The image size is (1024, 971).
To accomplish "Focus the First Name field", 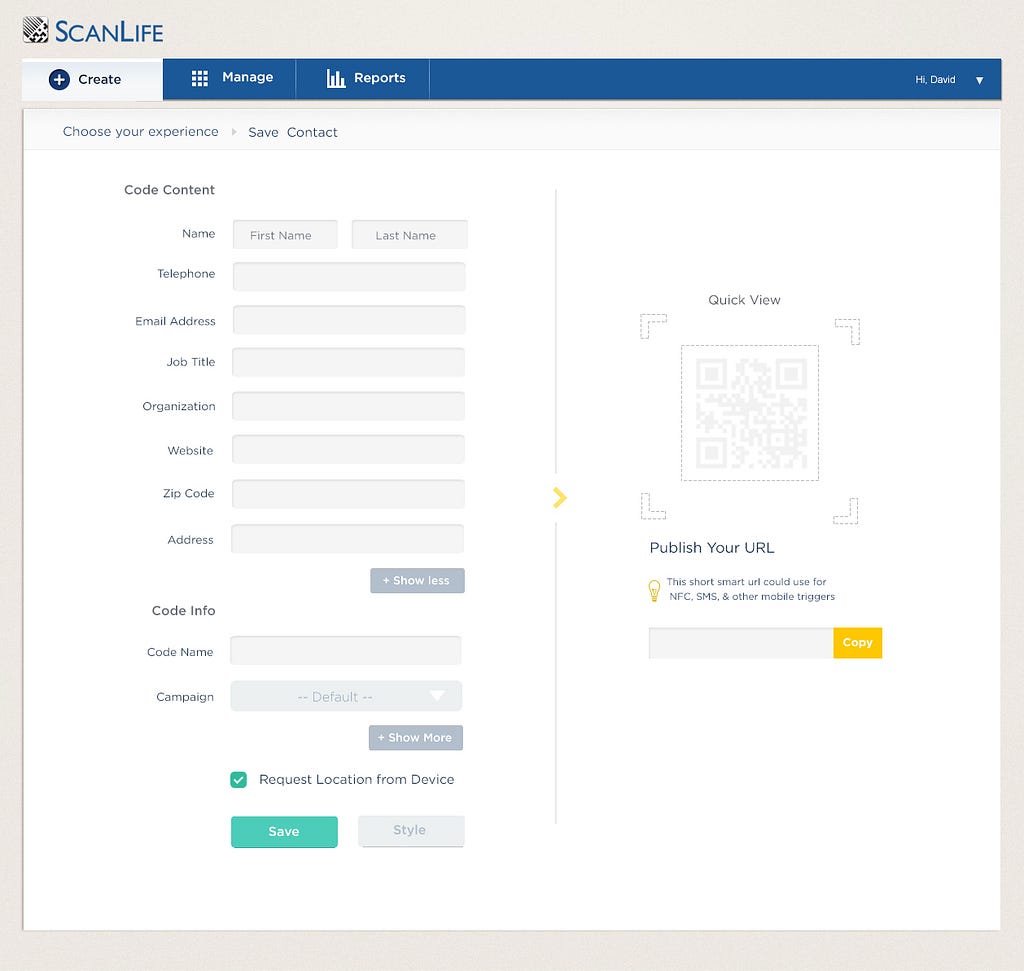I will (x=285, y=234).
